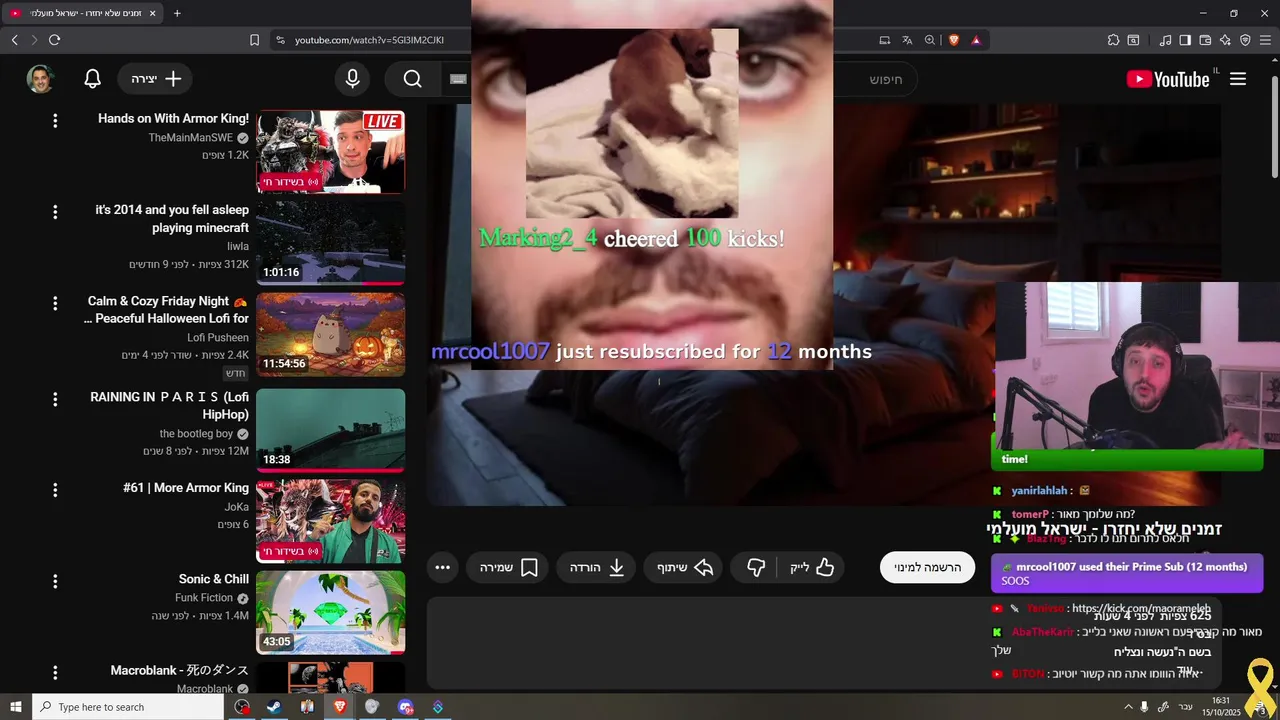The height and width of the screenshot is (720, 1280).
Task: Open 'Hands on With Armor King!' live thumbnail
Action: point(330,152)
